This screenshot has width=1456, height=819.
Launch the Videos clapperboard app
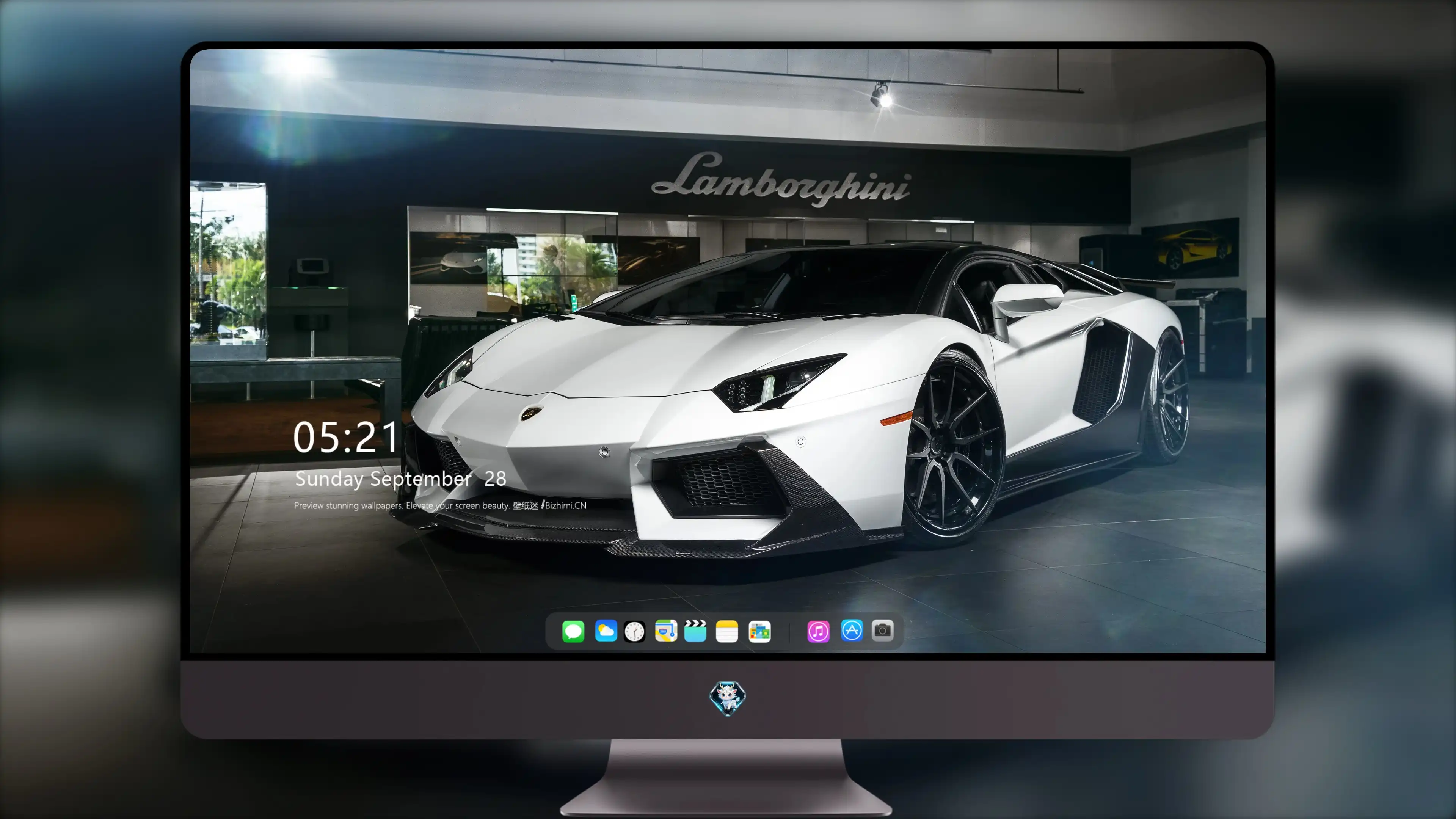pyautogui.click(x=695, y=631)
